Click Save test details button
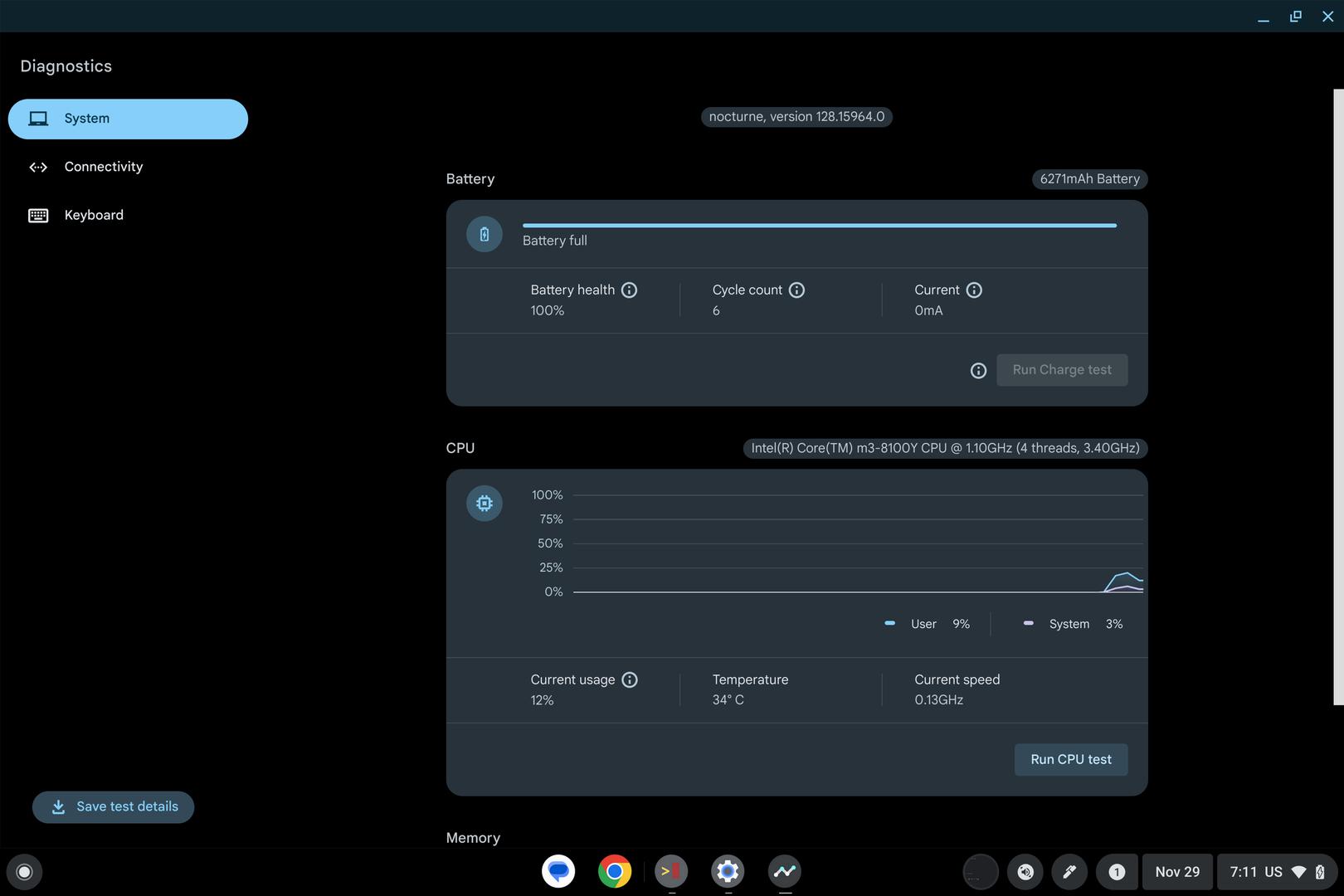Screen dimensions: 1344x896 pos(114,807)
